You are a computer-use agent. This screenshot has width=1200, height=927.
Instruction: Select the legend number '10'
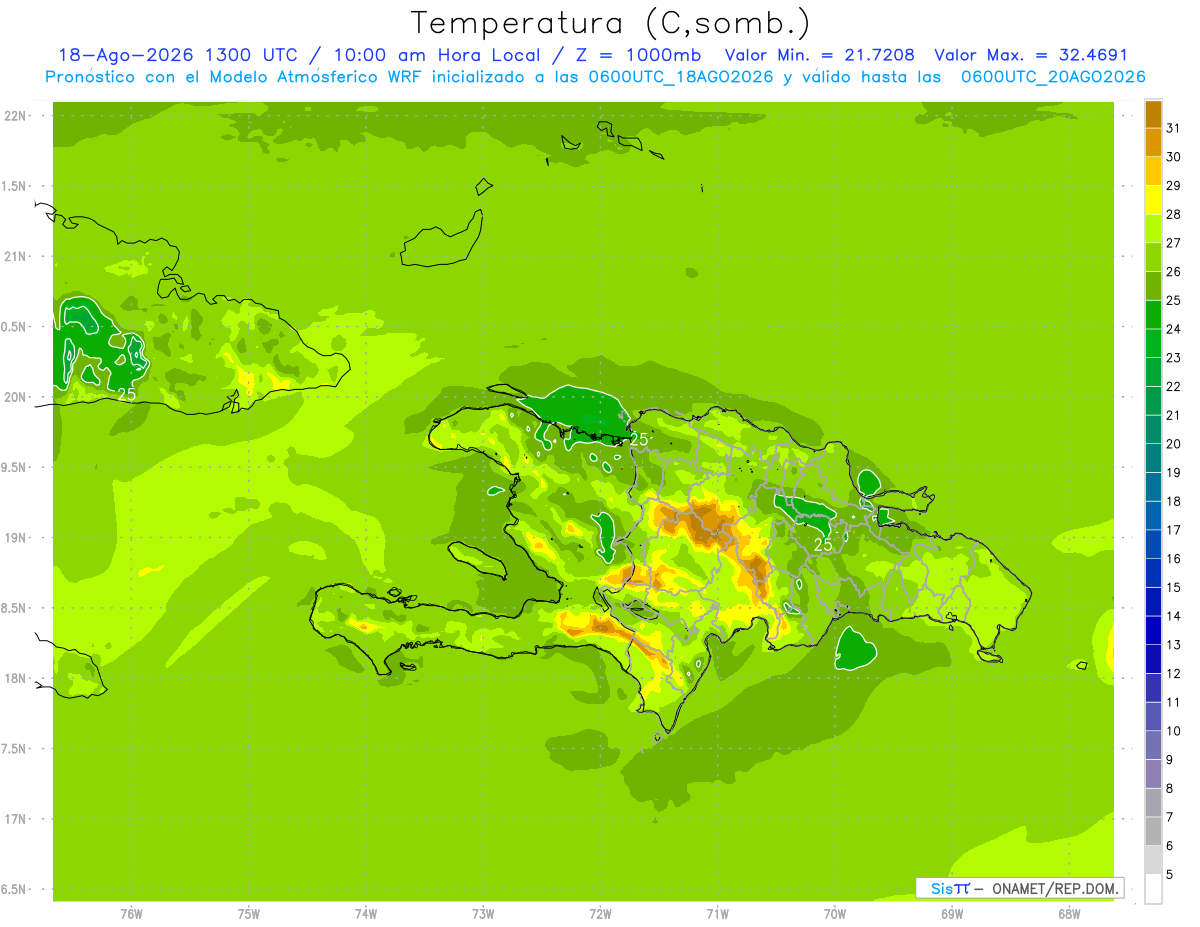click(x=1174, y=731)
